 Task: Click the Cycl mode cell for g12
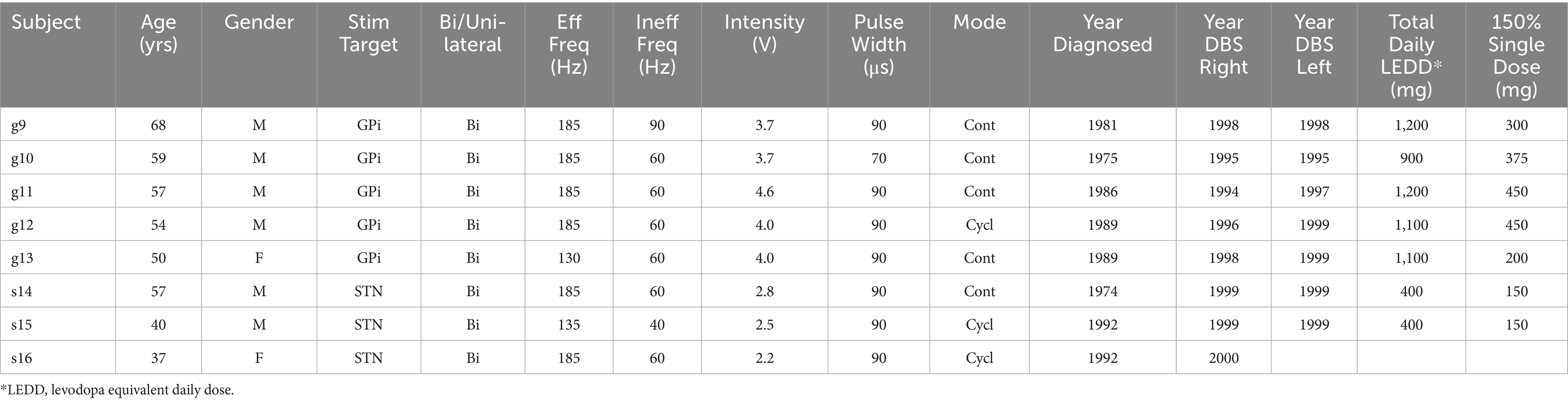979,225
